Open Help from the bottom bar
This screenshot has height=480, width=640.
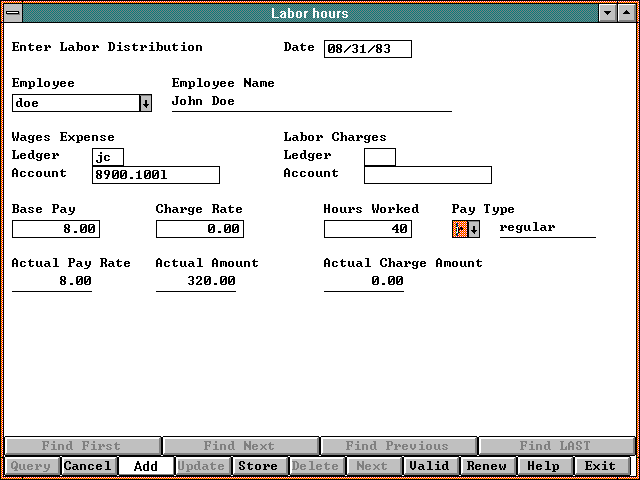click(544, 466)
